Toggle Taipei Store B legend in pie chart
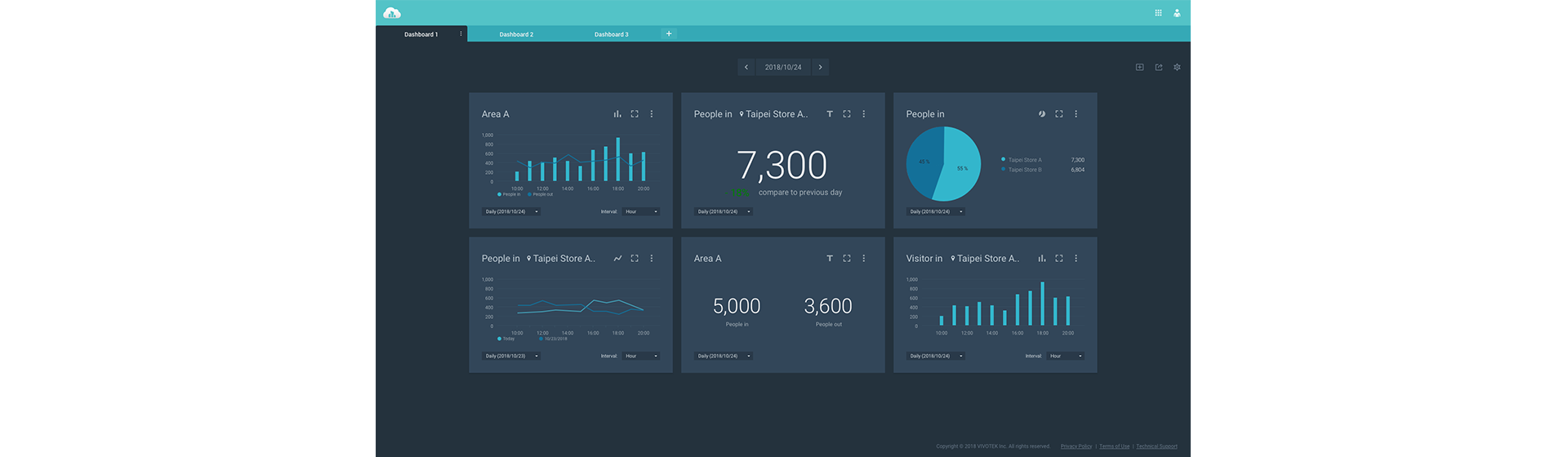The width and height of the screenshot is (1568, 457). click(1024, 170)
